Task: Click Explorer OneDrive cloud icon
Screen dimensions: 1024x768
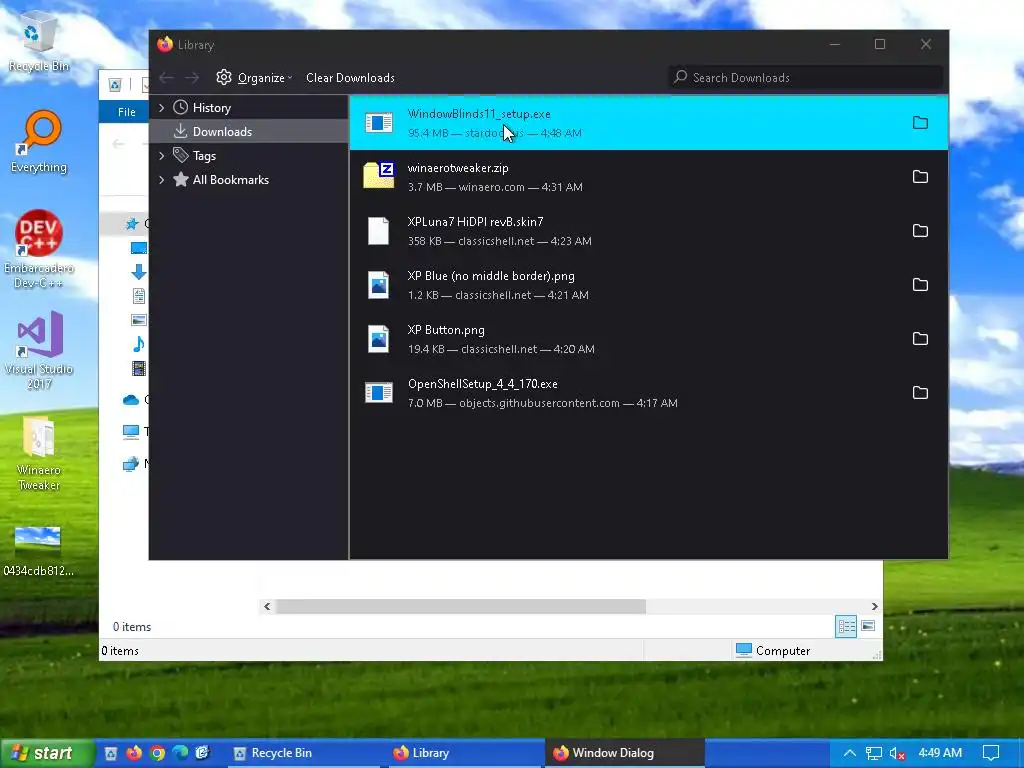Action: (x=131, y=400)
